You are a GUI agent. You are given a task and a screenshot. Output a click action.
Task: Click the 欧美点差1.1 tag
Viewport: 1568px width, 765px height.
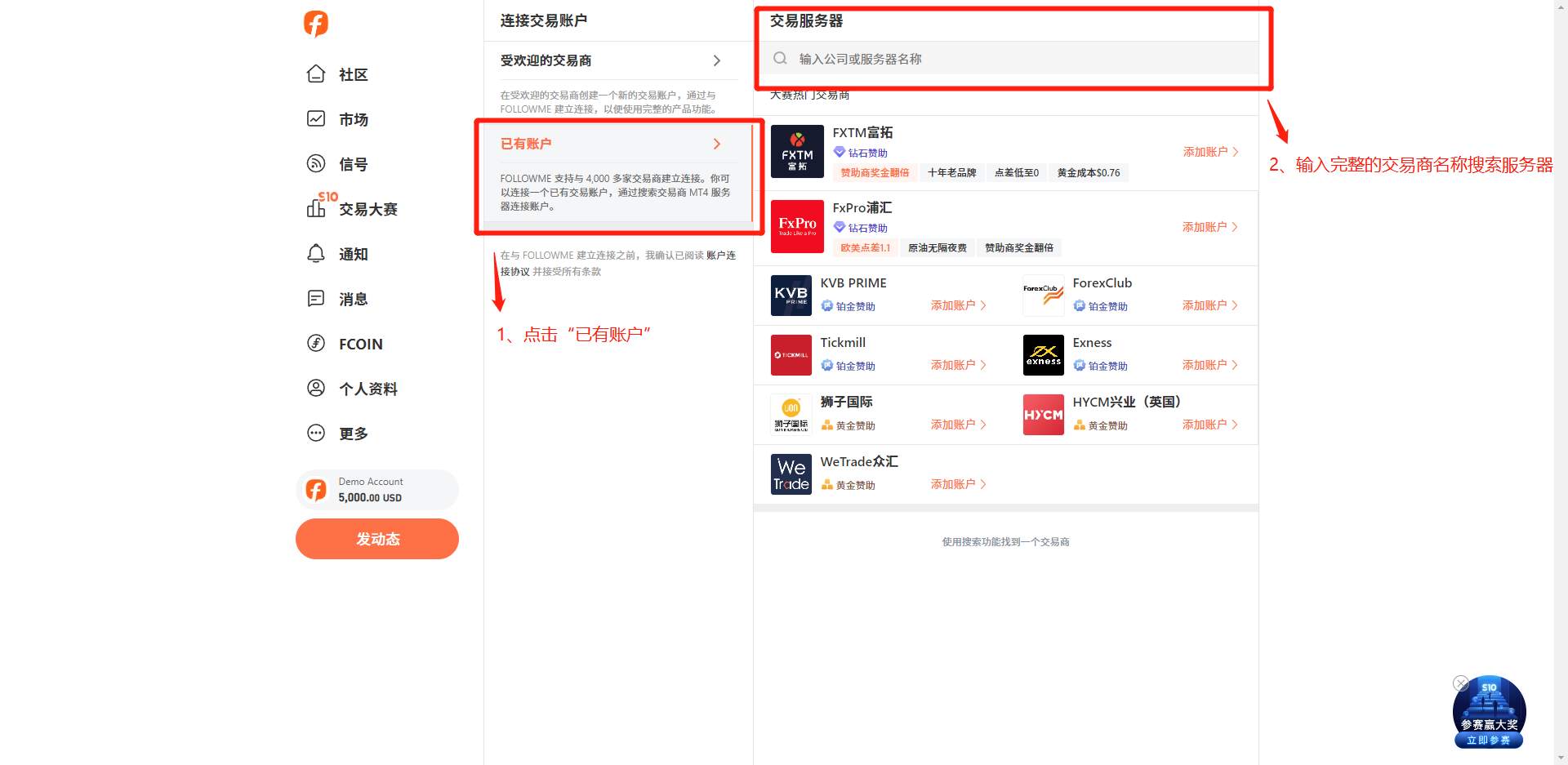click(x=865, y=248)
